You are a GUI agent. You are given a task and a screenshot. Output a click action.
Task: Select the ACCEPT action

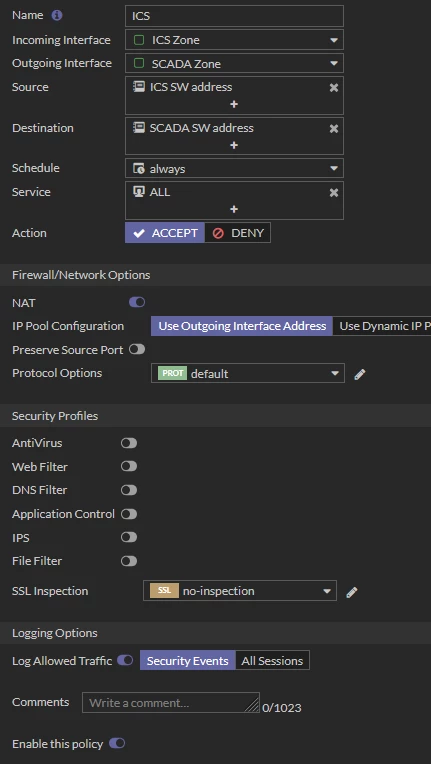tap(165, 233)
